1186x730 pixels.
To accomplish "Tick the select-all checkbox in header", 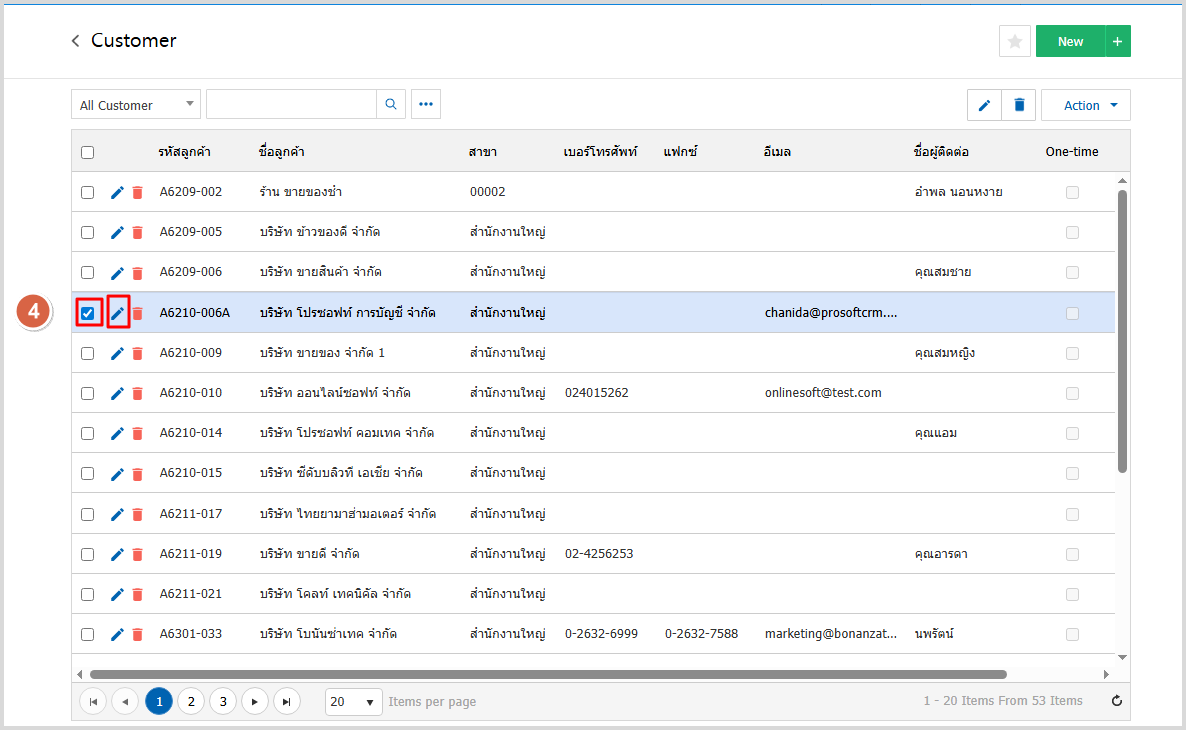I will (88, 152).
